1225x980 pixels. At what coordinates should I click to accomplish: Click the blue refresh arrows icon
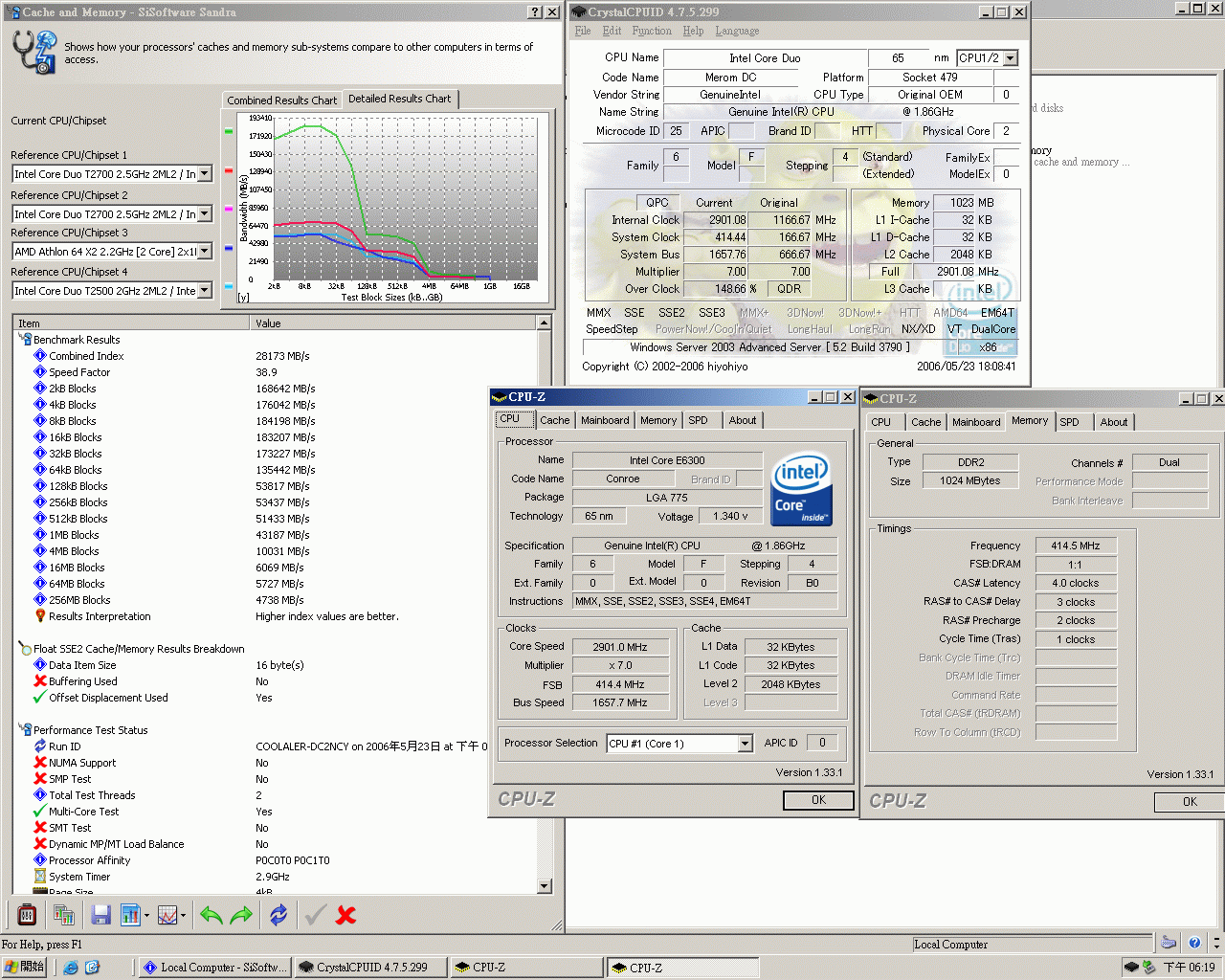click(278, 915)
